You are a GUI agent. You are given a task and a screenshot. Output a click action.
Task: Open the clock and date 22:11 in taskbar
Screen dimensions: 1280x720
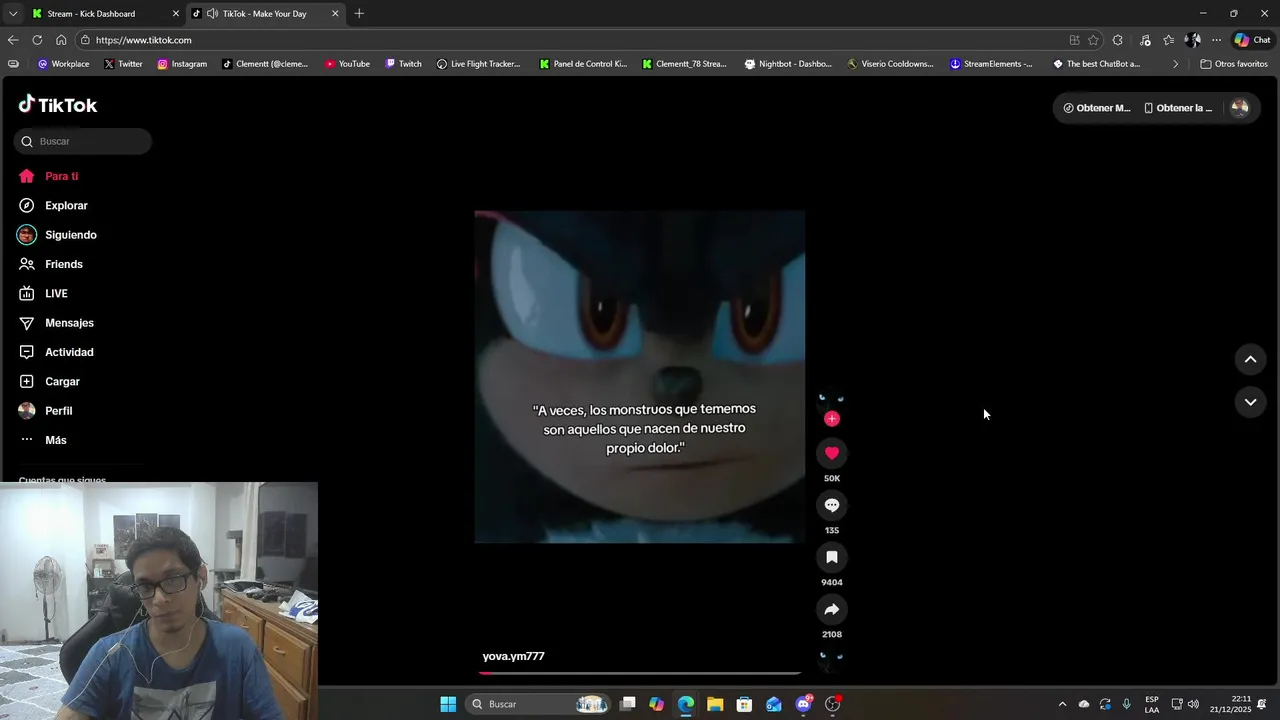1230,704
